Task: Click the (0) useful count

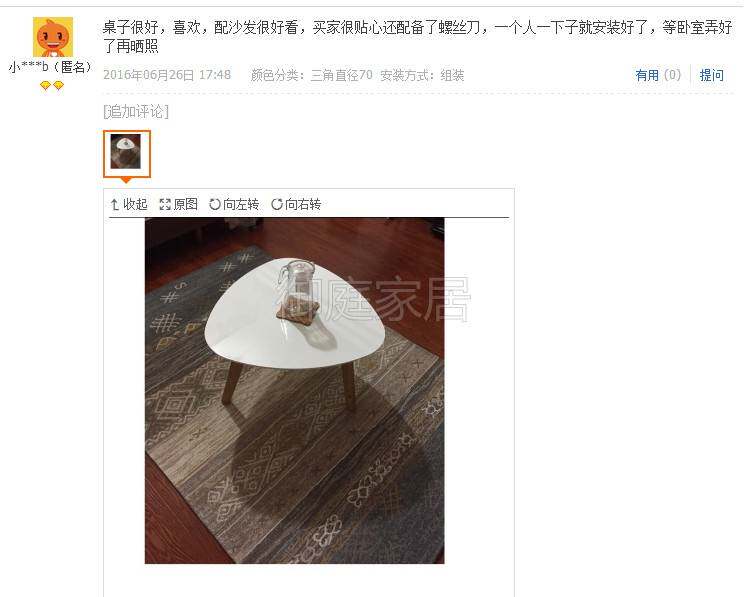Action: (x=672, y=75)
